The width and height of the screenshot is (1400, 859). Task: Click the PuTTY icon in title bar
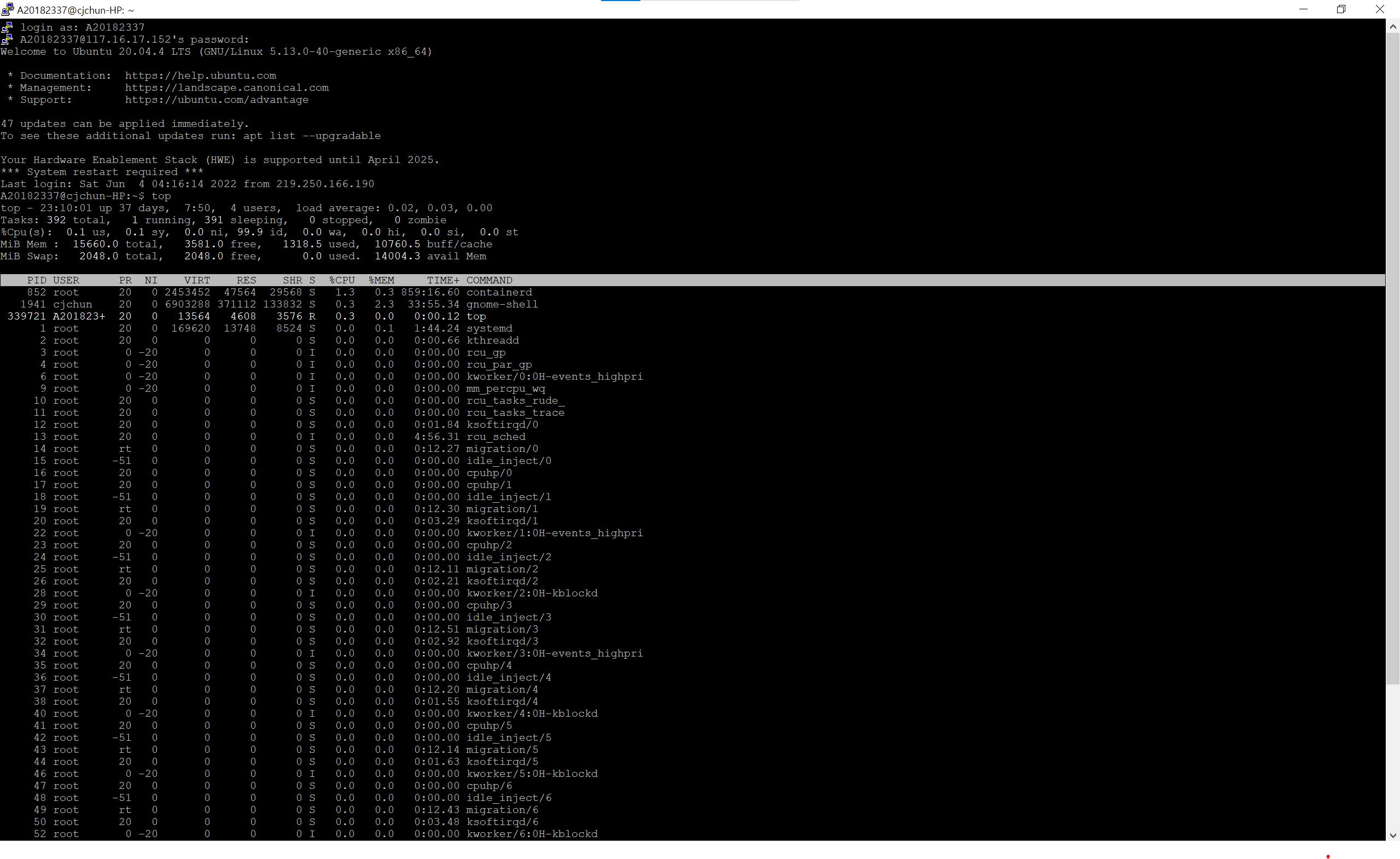(8, 9)
